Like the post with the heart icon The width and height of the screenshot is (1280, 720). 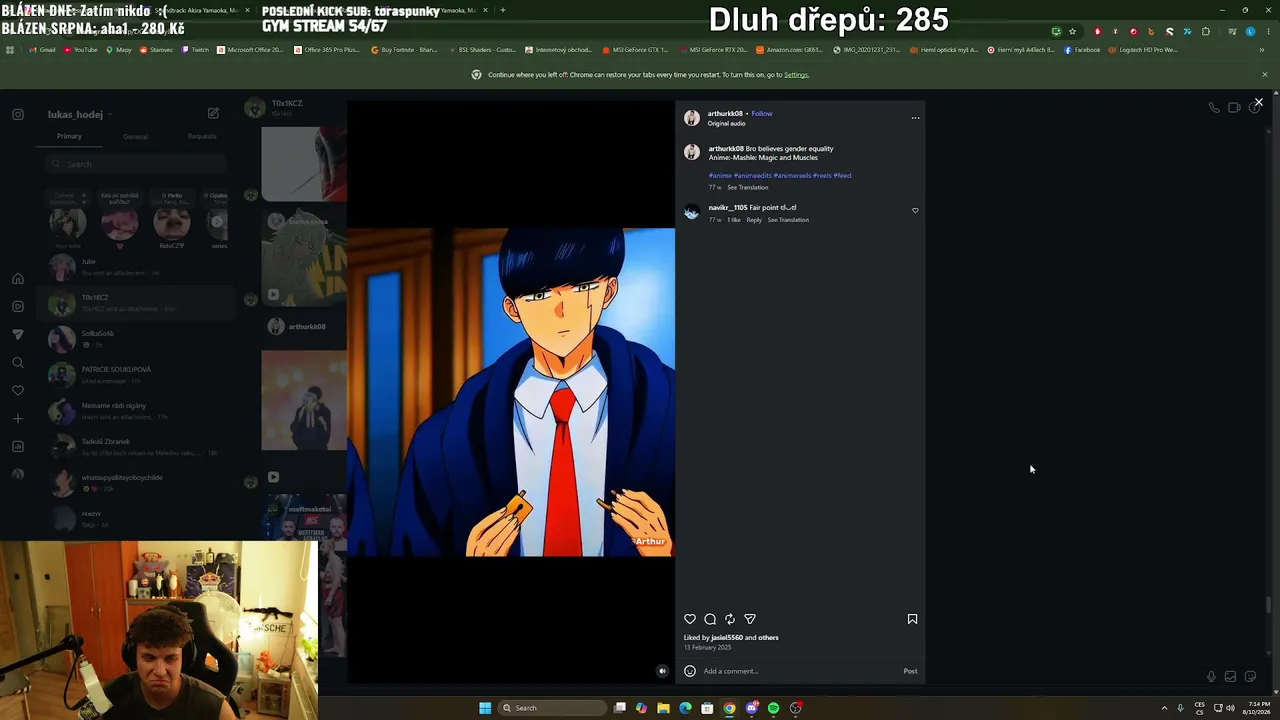click(x=690, y=619)
